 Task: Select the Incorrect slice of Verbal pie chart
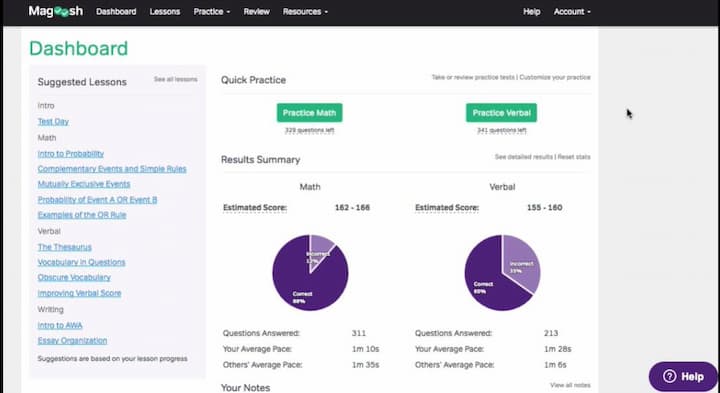(521, 264)
